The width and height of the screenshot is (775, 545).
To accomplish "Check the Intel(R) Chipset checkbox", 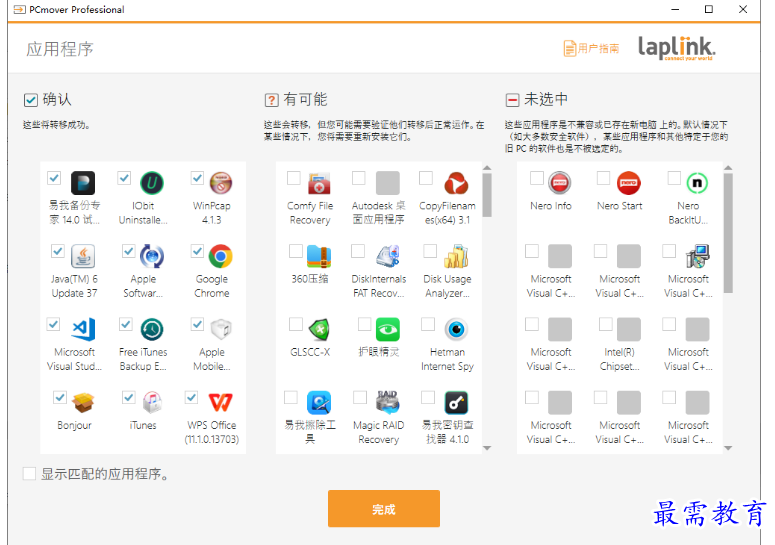I will coord(605,324).
